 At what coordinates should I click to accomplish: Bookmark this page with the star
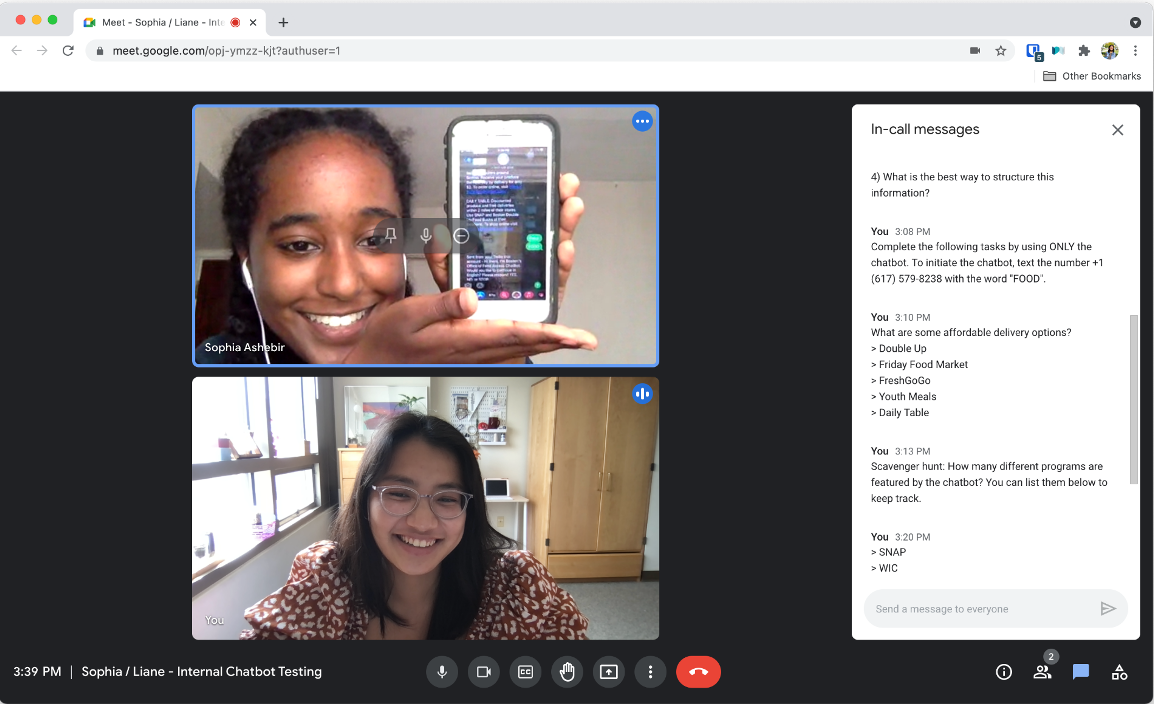tap(1000, 50)
